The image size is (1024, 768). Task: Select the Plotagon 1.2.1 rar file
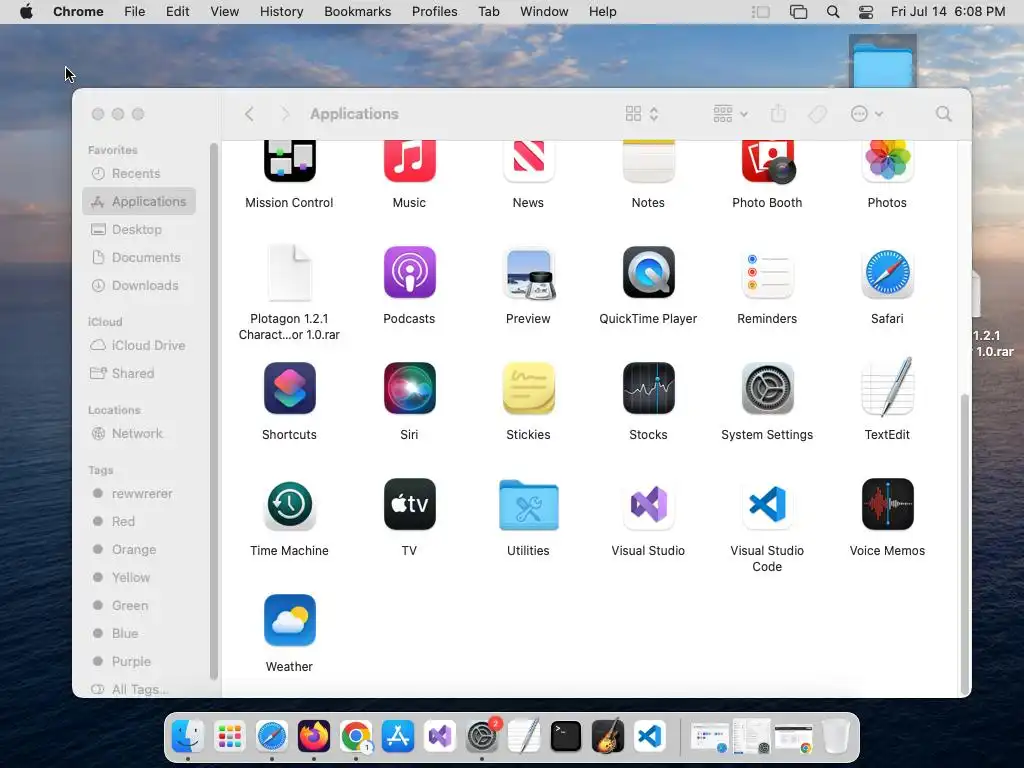coord(289,272)
